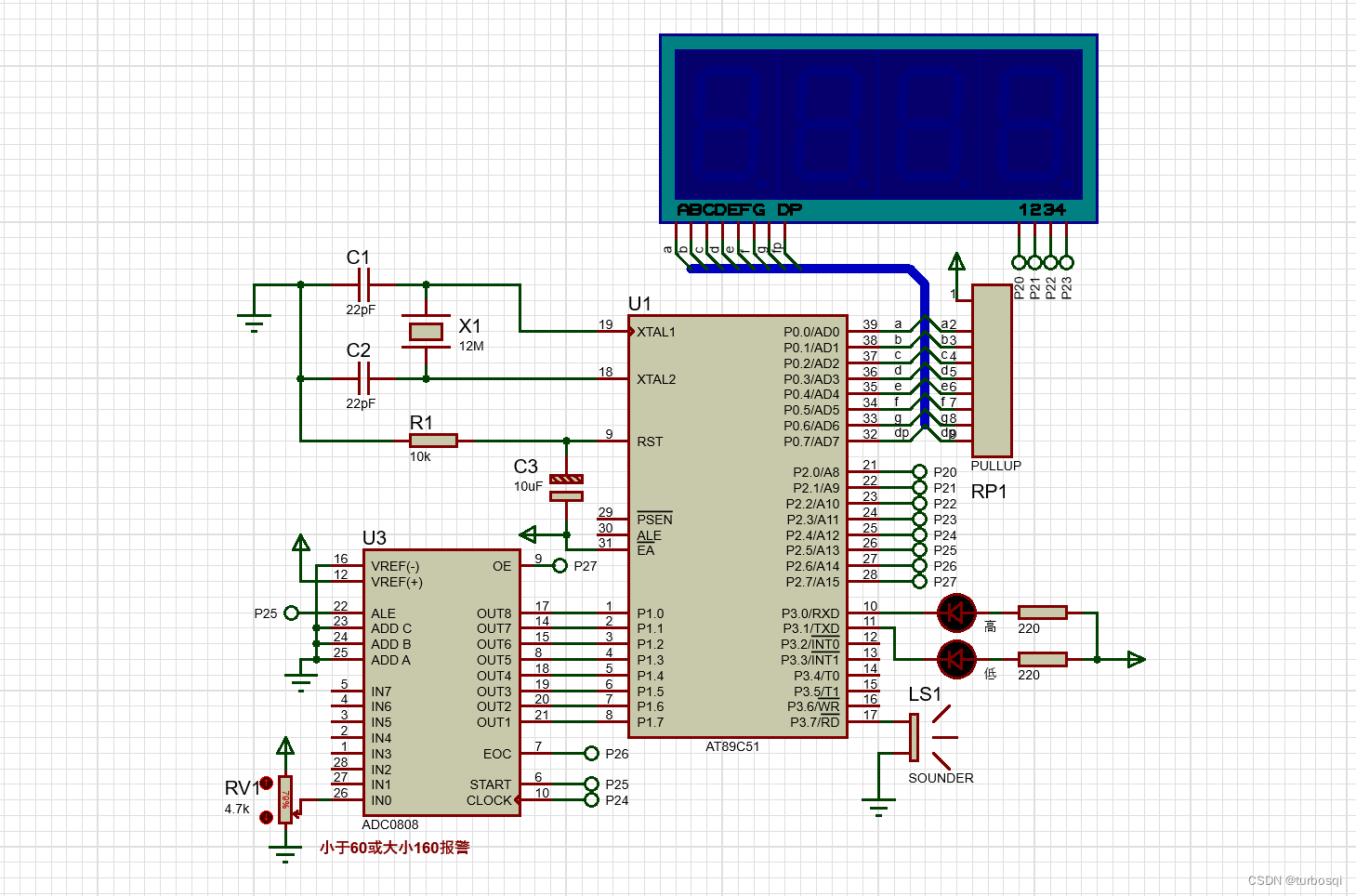Click power arrow right of LED resistors
The height and width of the screenshot is (896, 1356).
pyautogui.click(x=1136, y=659)
